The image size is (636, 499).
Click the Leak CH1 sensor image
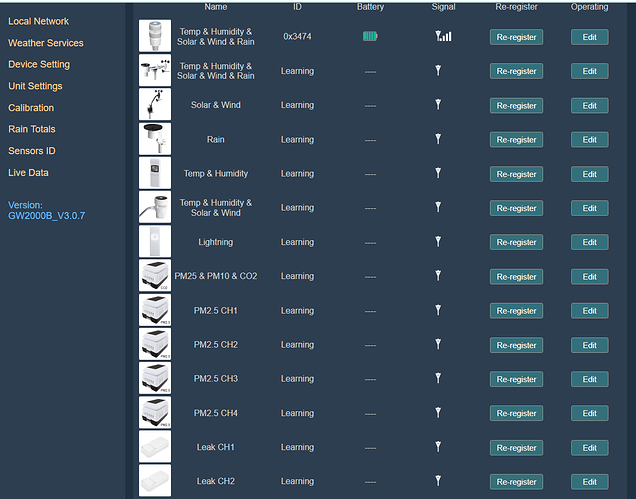155,447
